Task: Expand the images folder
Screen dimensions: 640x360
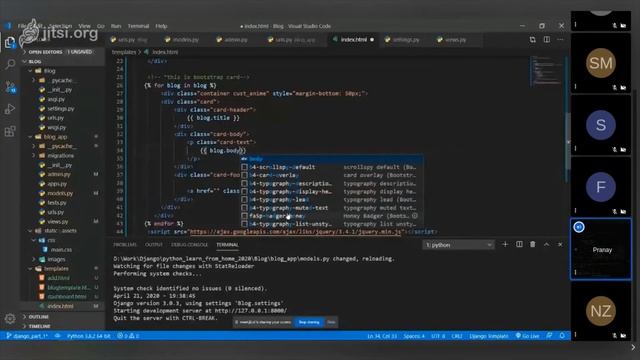Action: pos(64,259)
